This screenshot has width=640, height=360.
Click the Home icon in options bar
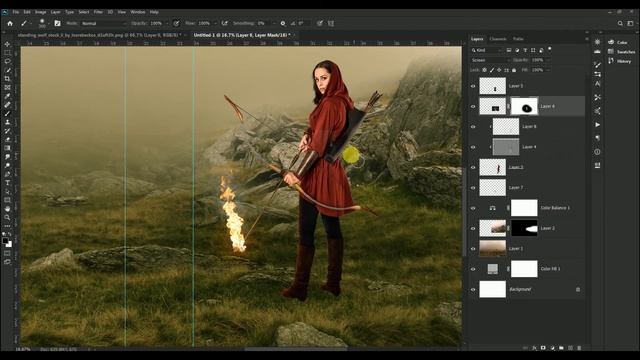10,23
